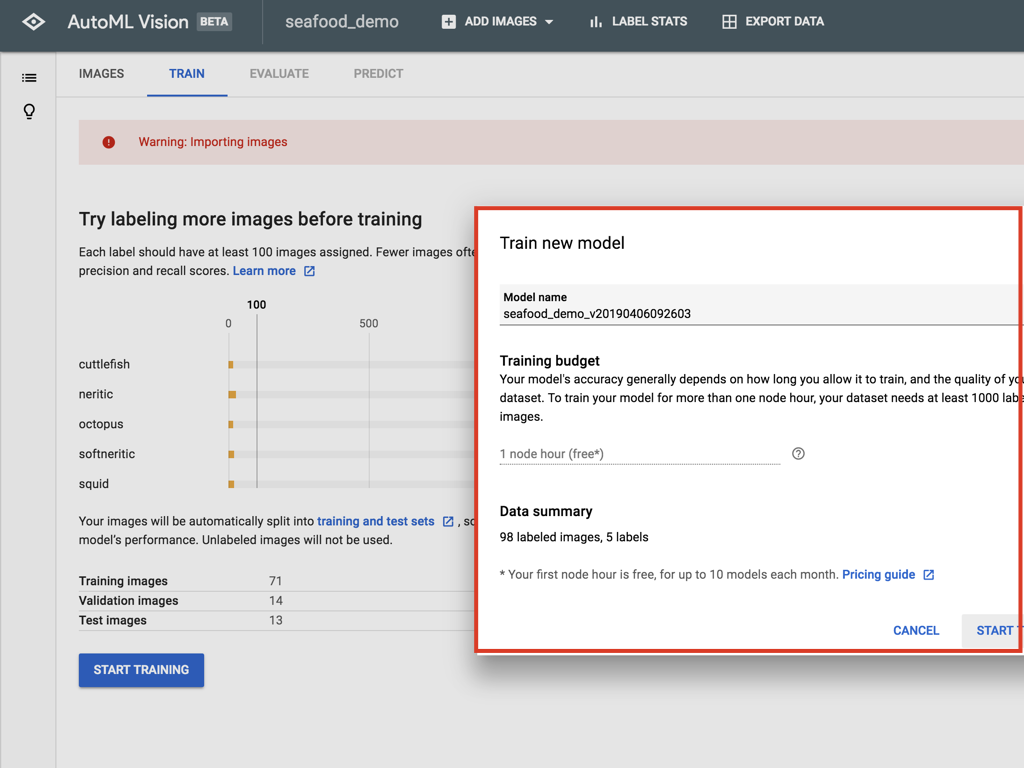Go to the PREDICT tab
Screen dimensions: 1024x768
(378, 74)
